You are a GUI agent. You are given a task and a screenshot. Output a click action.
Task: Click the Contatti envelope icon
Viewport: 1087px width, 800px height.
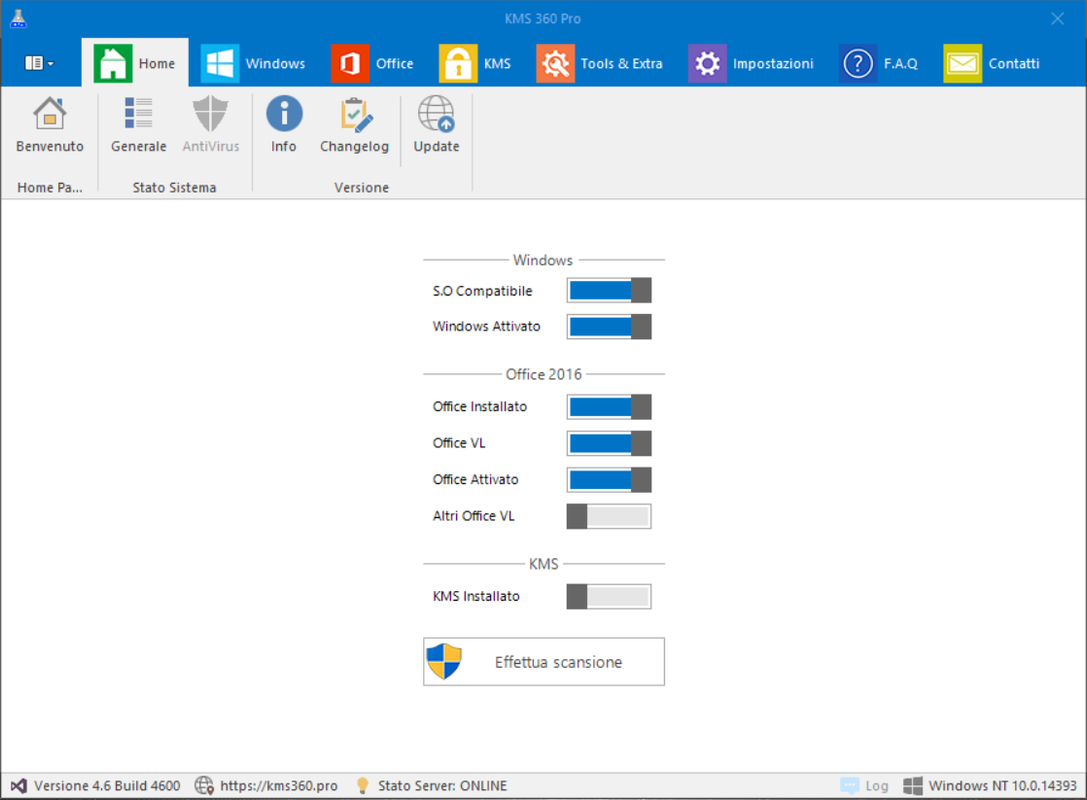click(963, 63)
